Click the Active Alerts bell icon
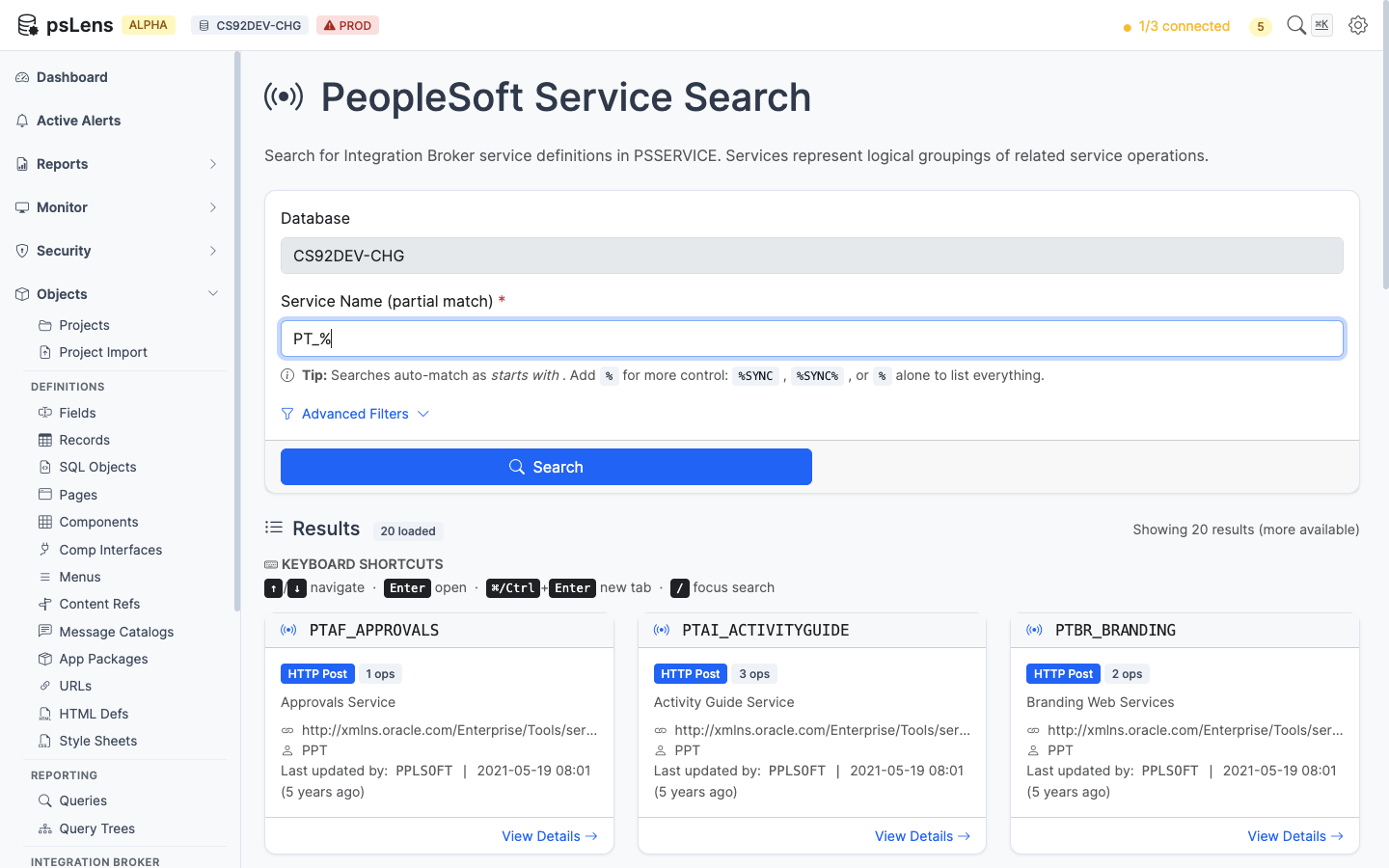Screen dimensions: 1389x868 pos(22,121)
